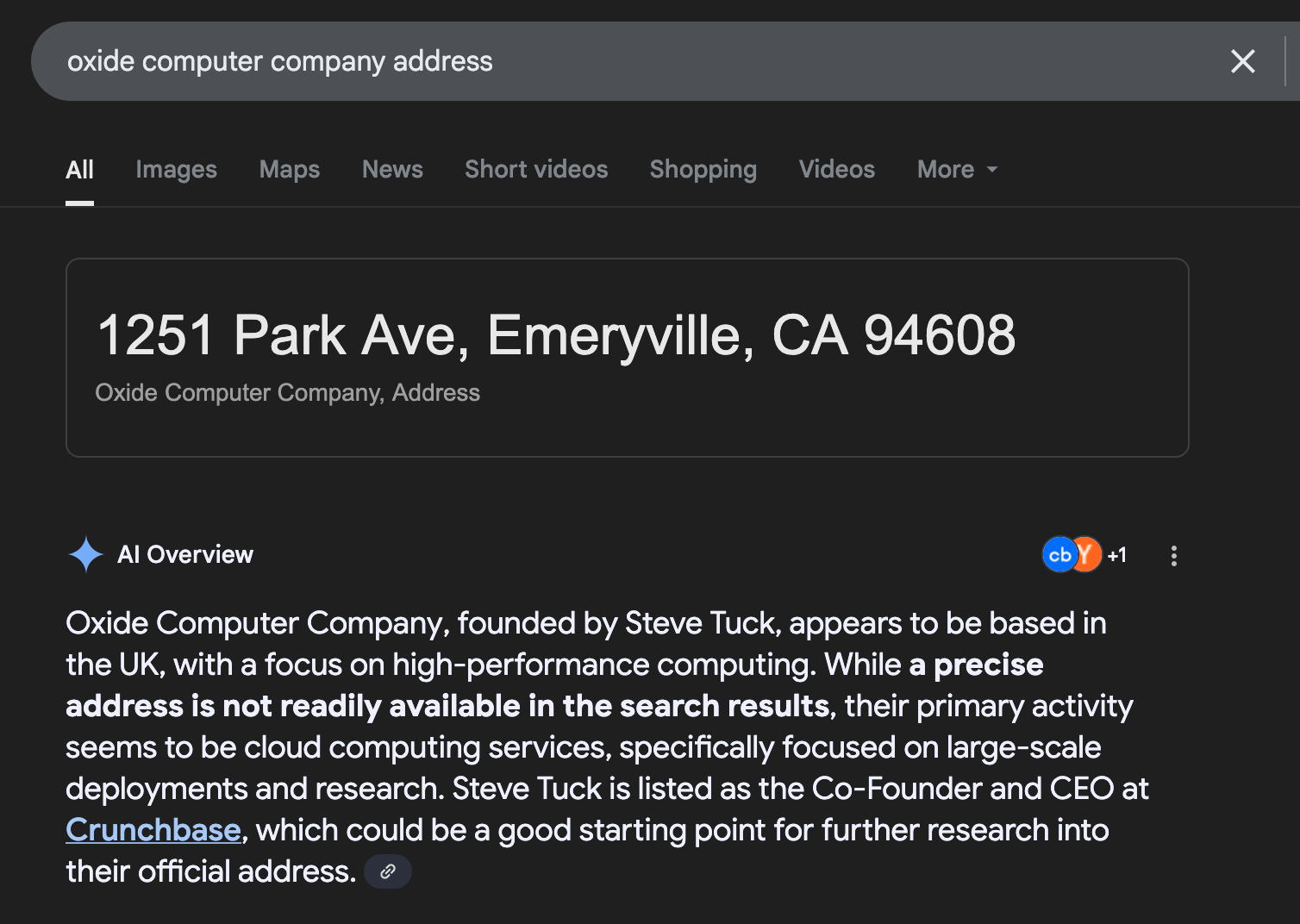Switch to the Images tab
1300x924 pixels.
point(176,170)
